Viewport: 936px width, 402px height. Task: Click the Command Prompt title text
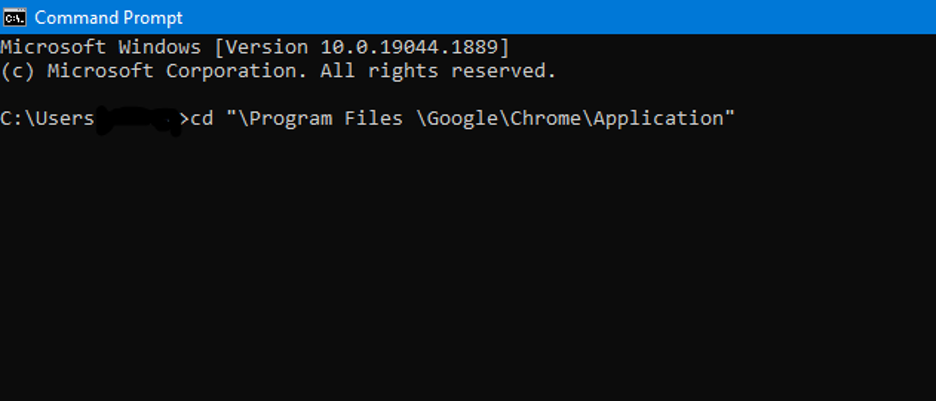[109, 17]
